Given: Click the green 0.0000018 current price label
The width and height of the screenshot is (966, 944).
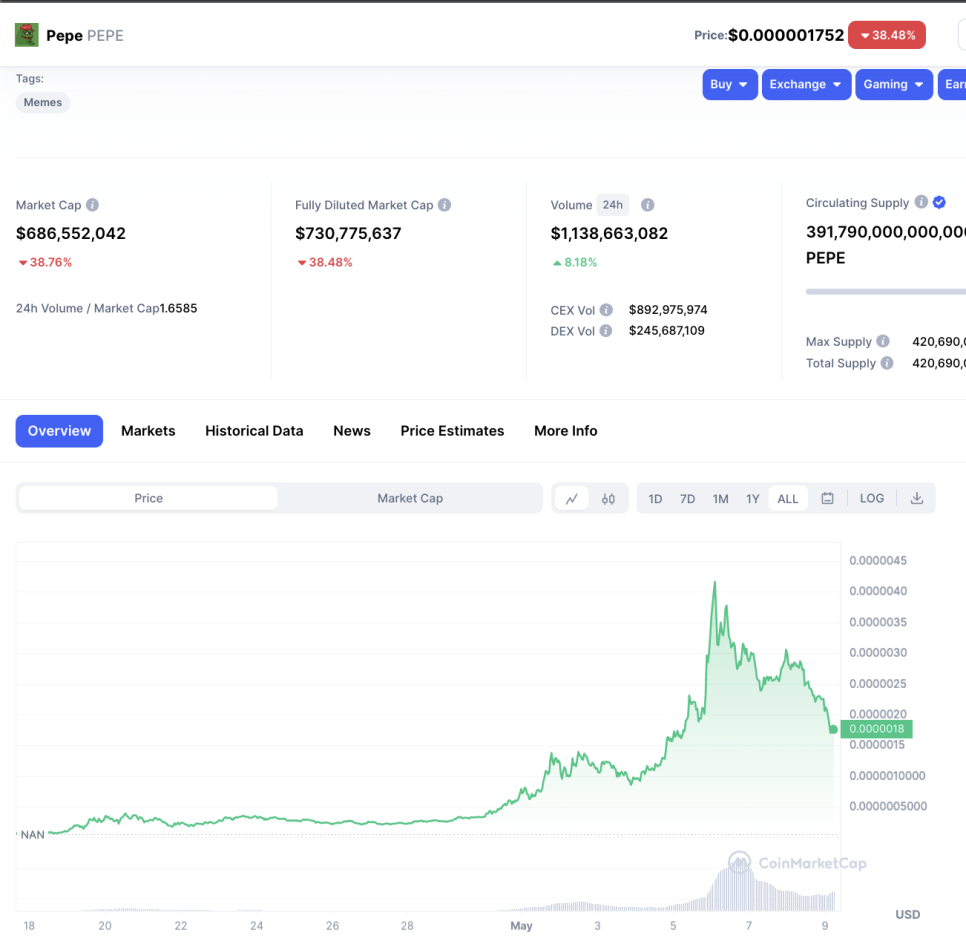Looking at the screenshot, I should pos(876,729).
